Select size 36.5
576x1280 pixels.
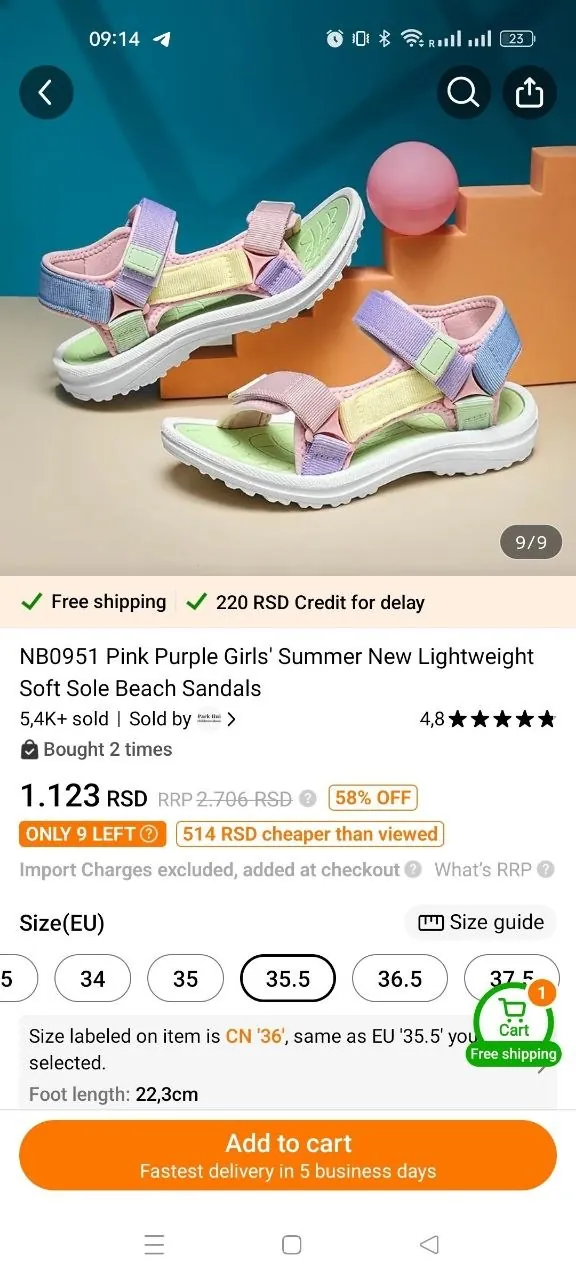[x=400, y=978]
